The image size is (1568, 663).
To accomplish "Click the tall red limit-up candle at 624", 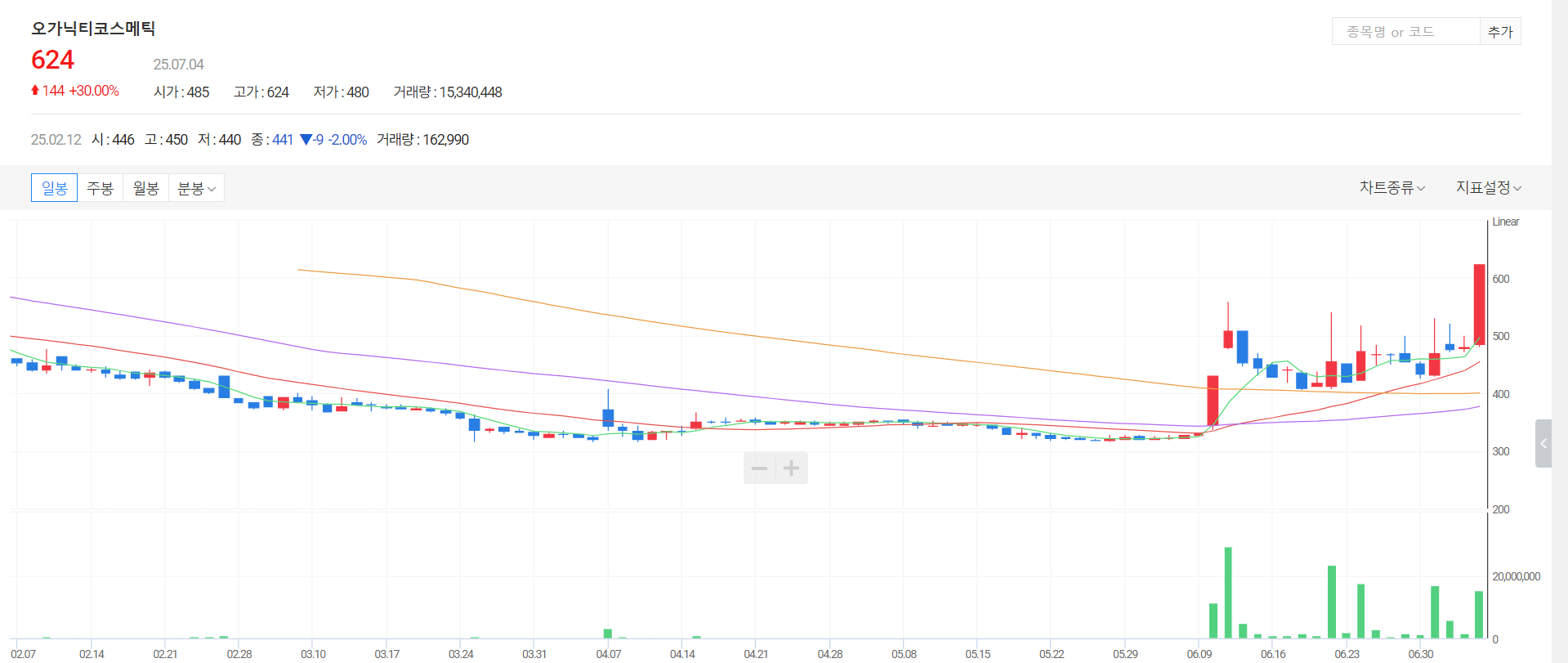I will (x=1479, y=304).
